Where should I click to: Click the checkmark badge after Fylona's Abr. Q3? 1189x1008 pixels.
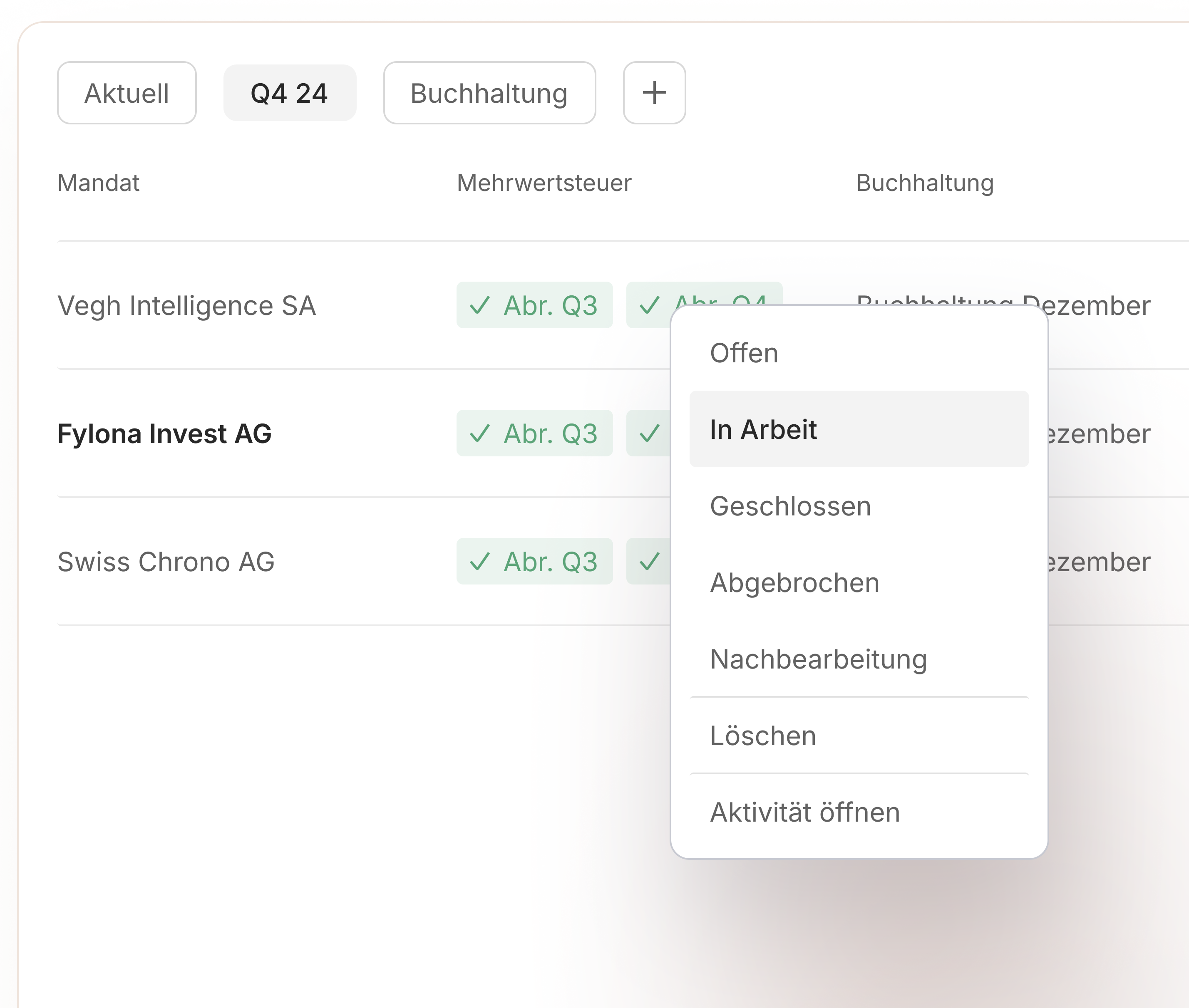649,433
